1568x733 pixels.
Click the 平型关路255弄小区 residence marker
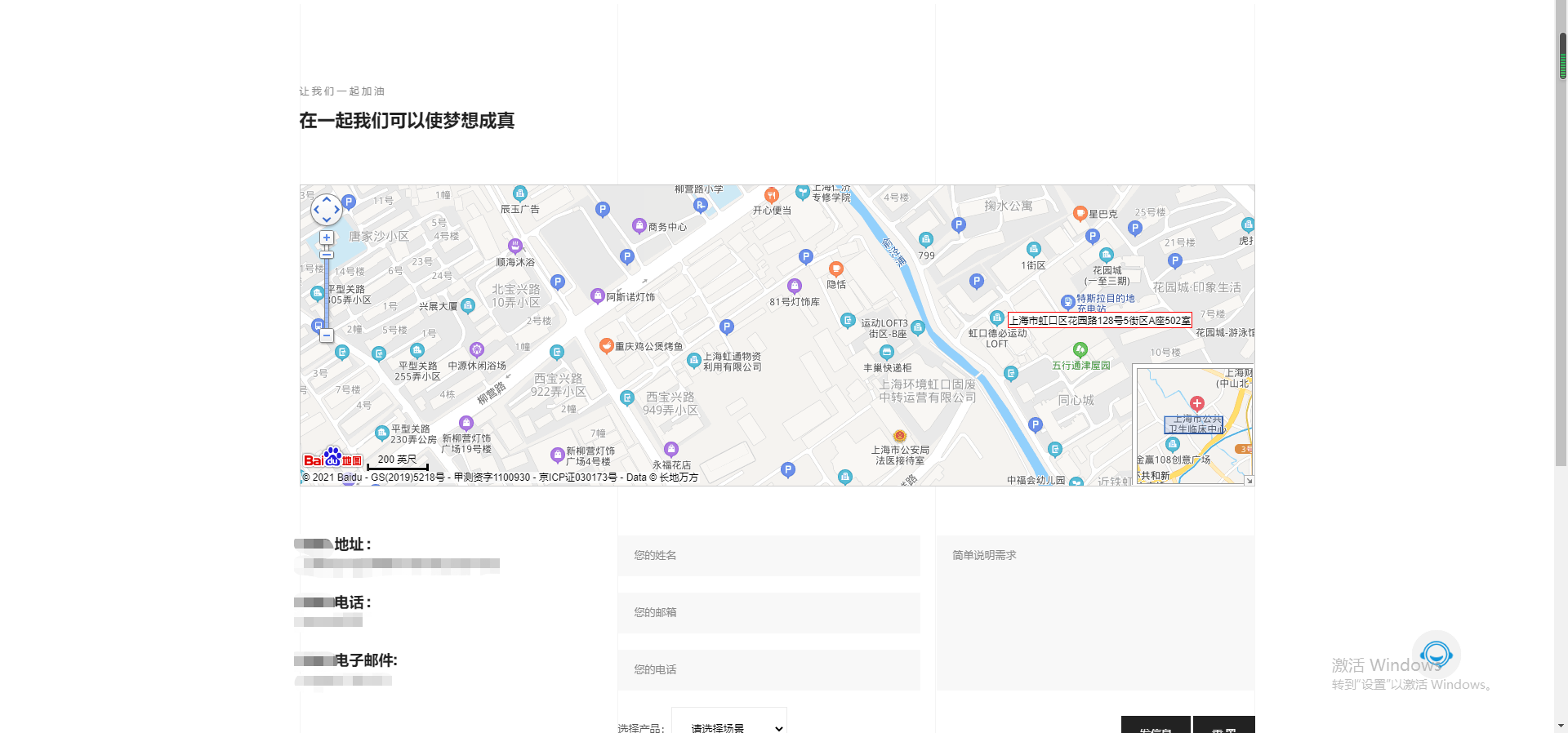417,351
